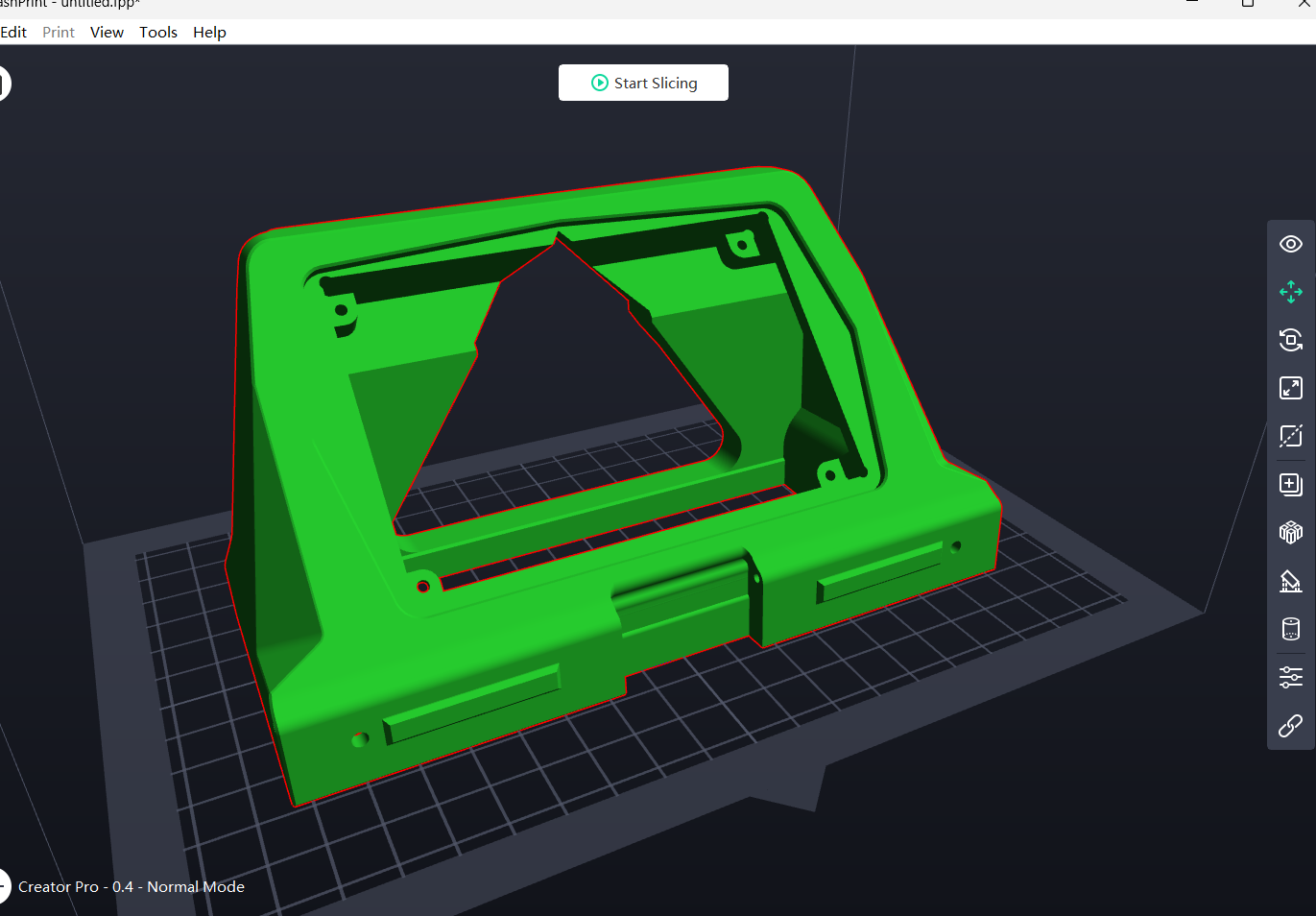The height and width of the screenshot is (916, 1316).
Task: Open the sliders settings icon
Action: point(1291,677)
